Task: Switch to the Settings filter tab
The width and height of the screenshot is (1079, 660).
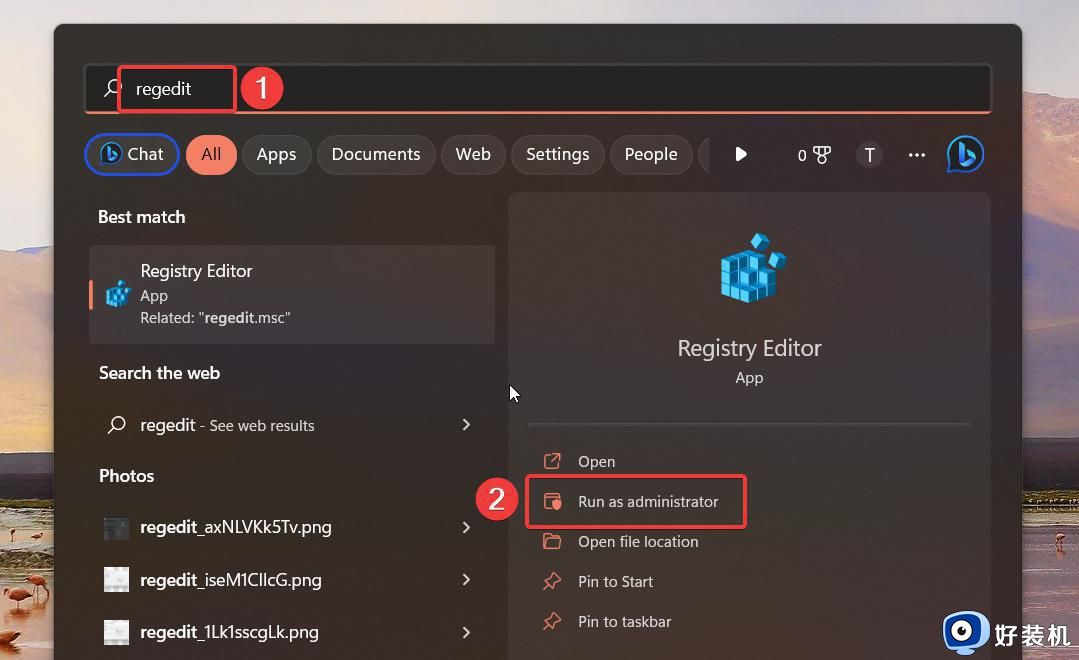Action: (x=557, y=154)
